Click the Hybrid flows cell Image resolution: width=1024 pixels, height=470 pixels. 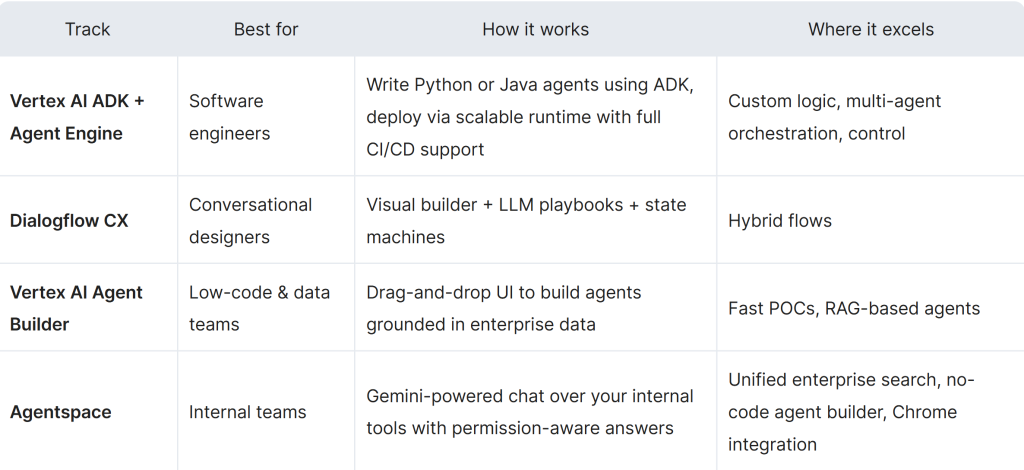(871, 221)
